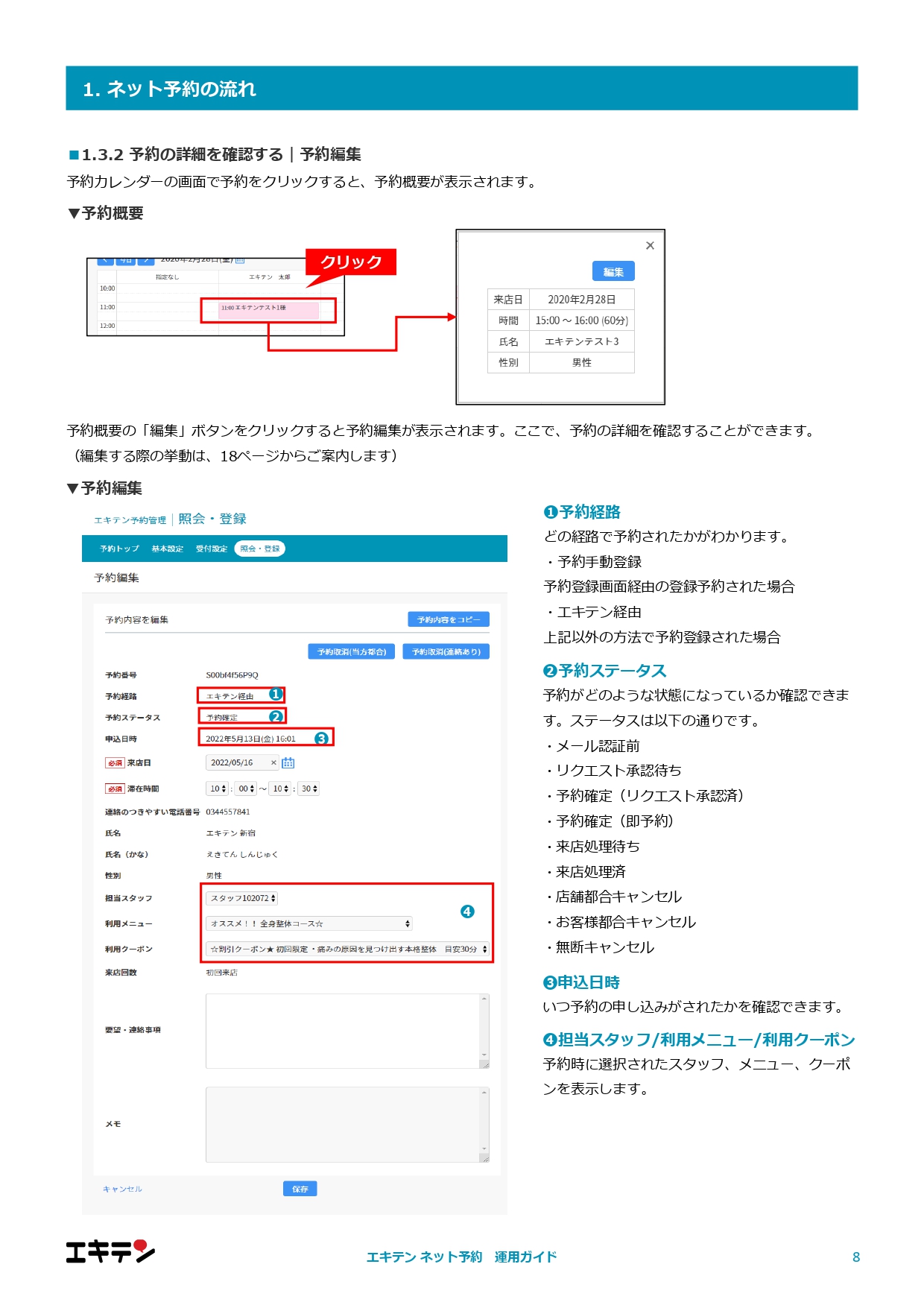Click the 2020年2月28日 cell in the summary popup
The height and width of the screenshot is (1308, 924).
pyautogui.click(x=582, y=300)
